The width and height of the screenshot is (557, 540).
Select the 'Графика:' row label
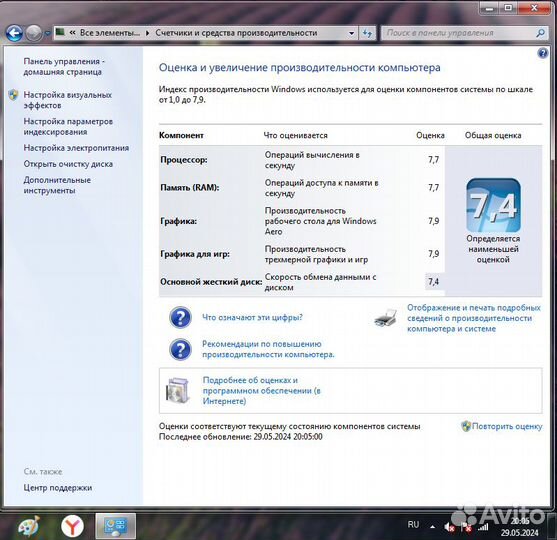[x=178, y=221]
